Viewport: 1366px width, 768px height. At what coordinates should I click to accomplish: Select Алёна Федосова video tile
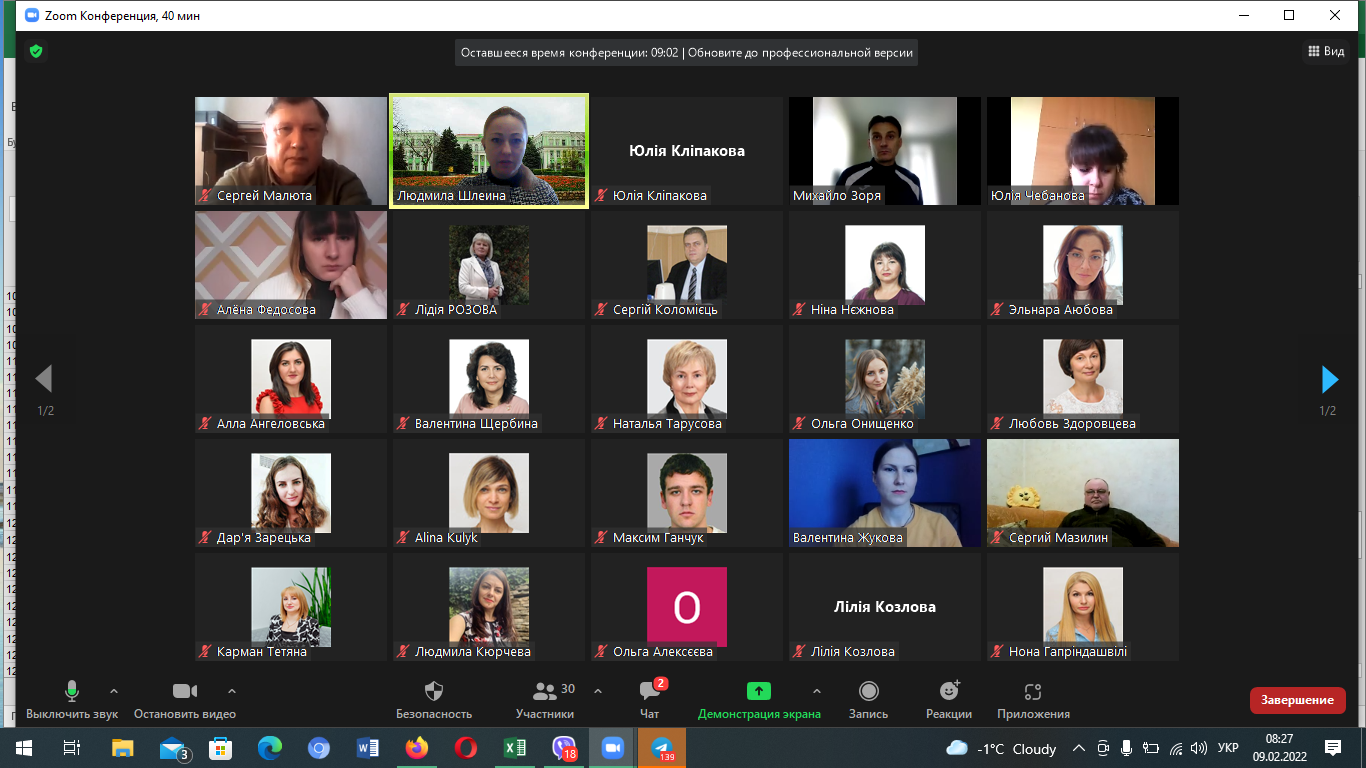(291, 265)
